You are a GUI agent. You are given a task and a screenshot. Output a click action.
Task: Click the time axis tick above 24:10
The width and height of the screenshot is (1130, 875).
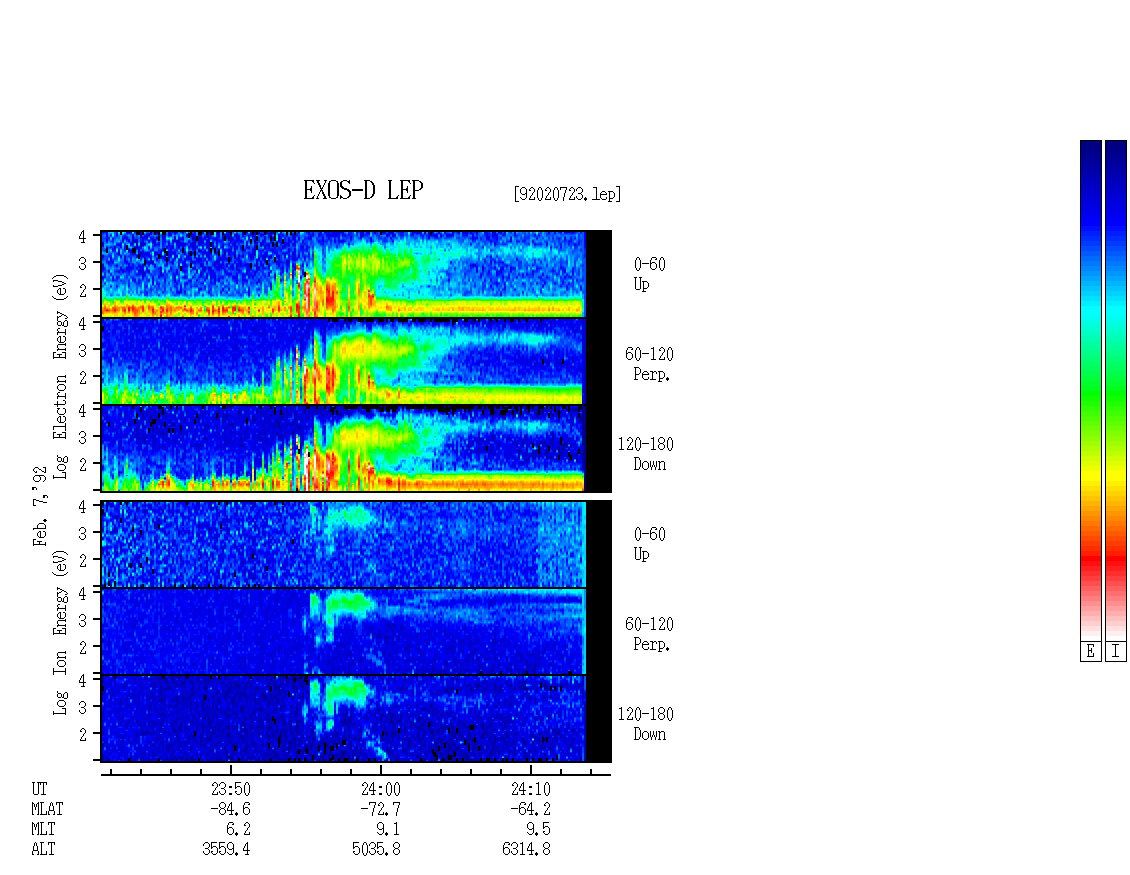click(531, 770)
